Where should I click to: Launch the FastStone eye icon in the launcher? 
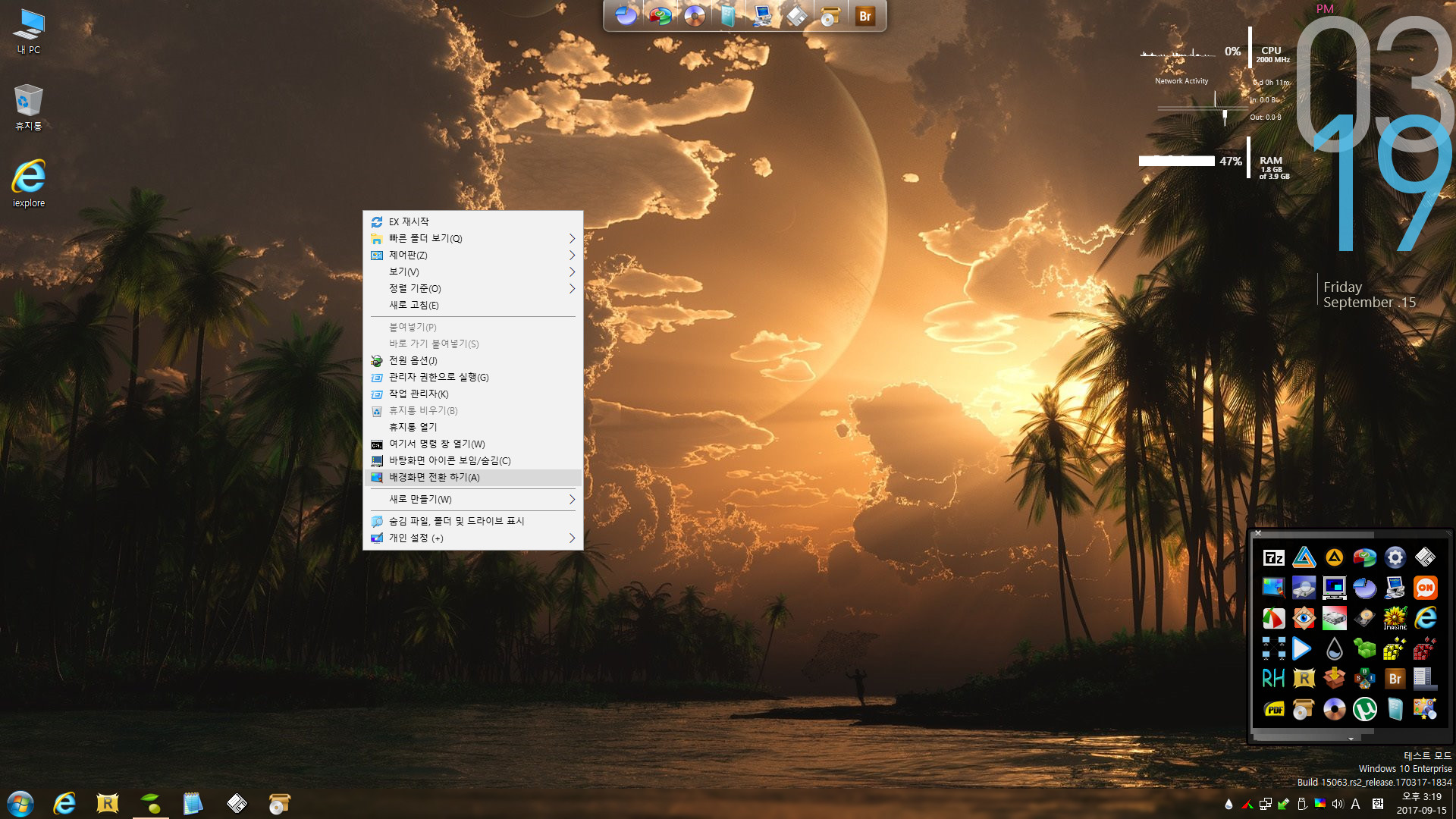pos(1304,618)
